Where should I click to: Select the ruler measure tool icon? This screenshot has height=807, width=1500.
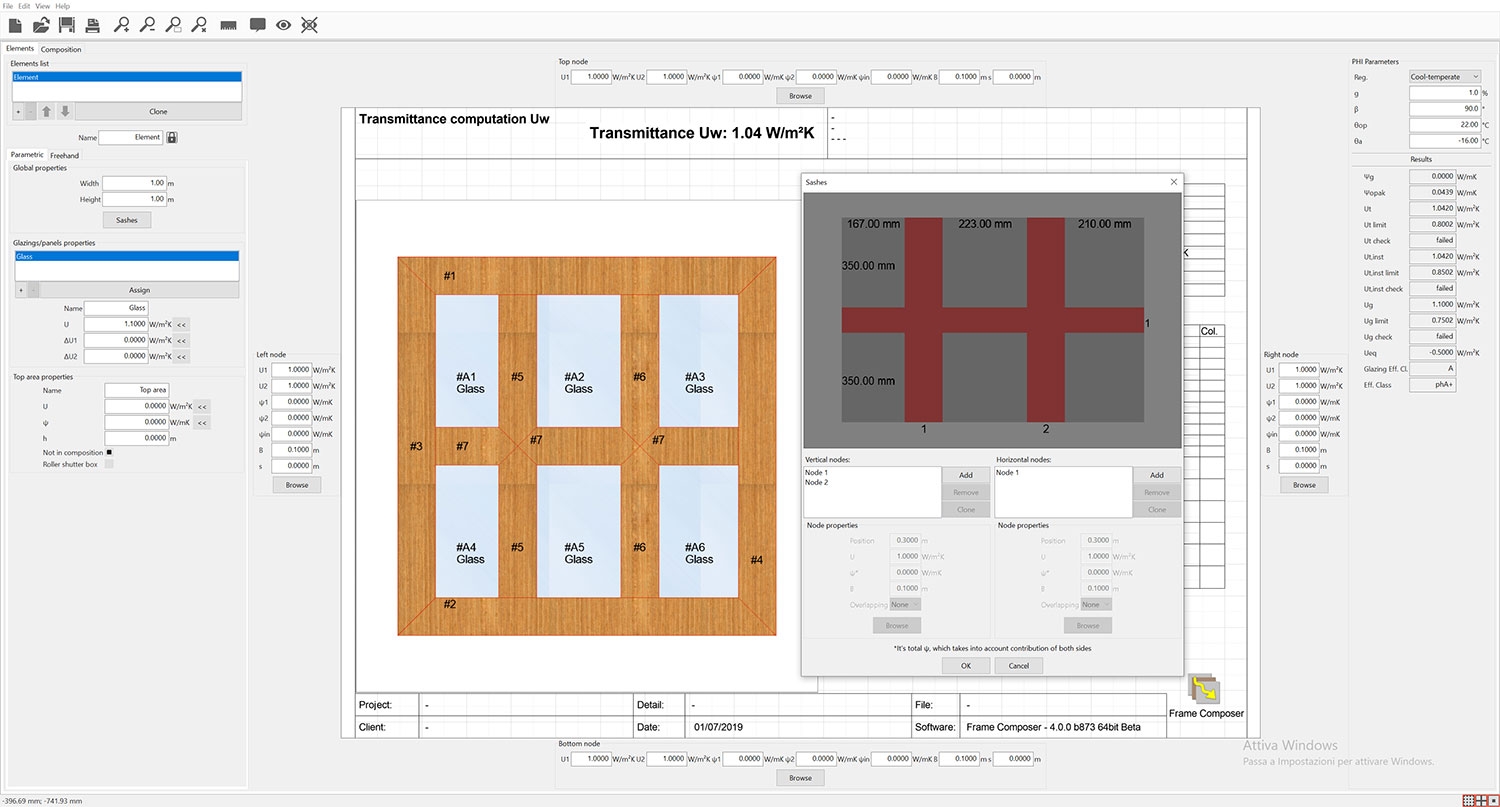[228, 24]
